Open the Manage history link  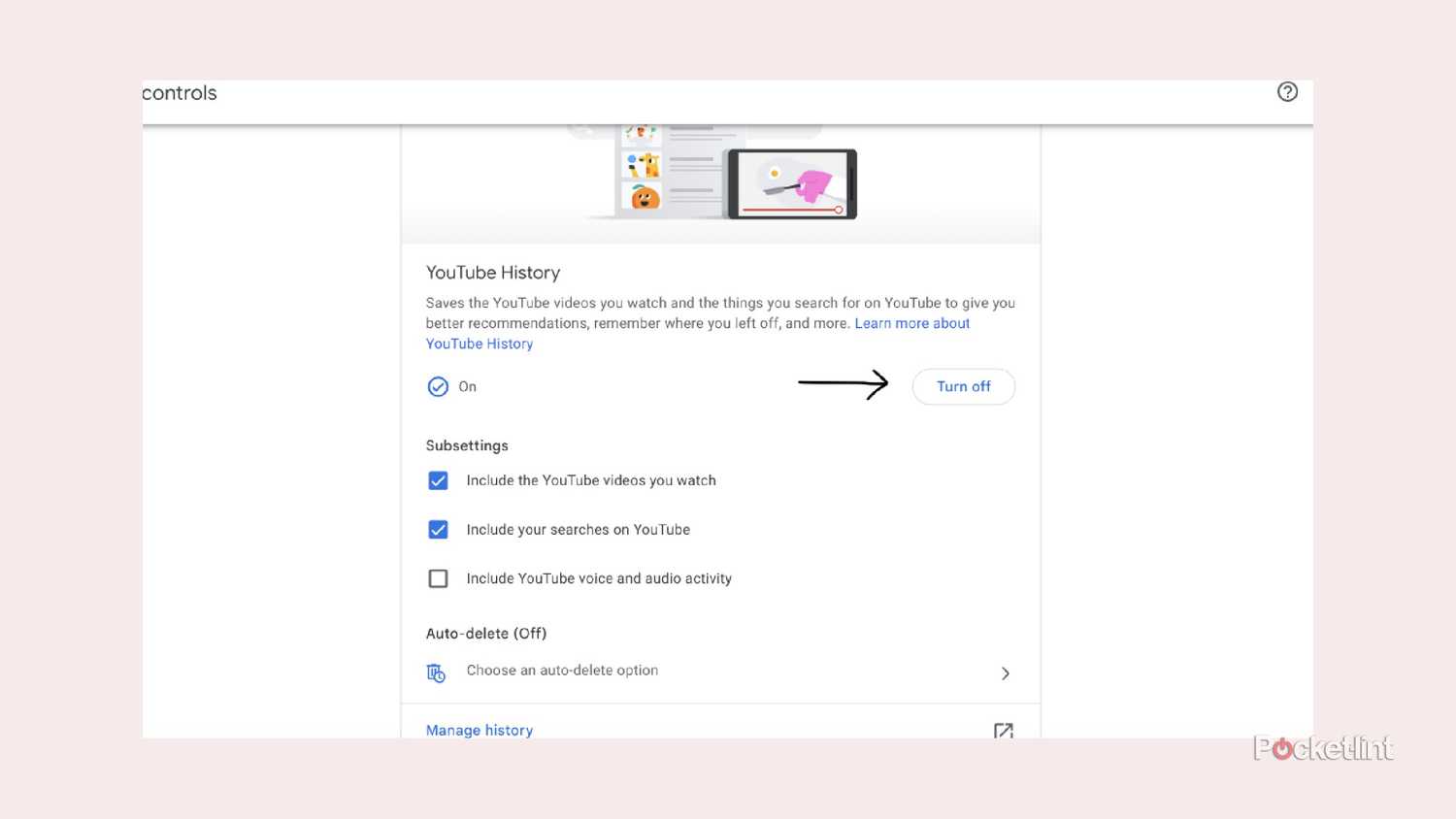point(480,731)
